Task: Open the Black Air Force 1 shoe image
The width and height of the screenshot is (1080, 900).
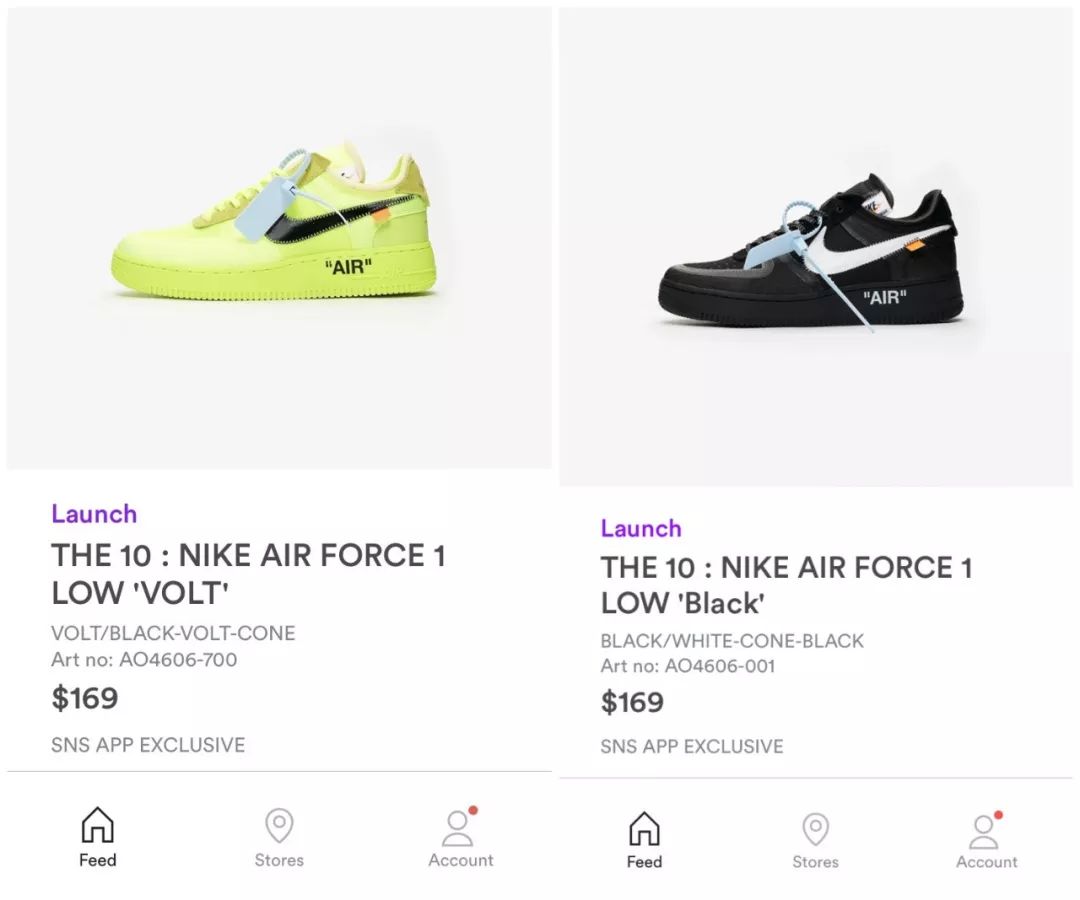Action: 812,251
